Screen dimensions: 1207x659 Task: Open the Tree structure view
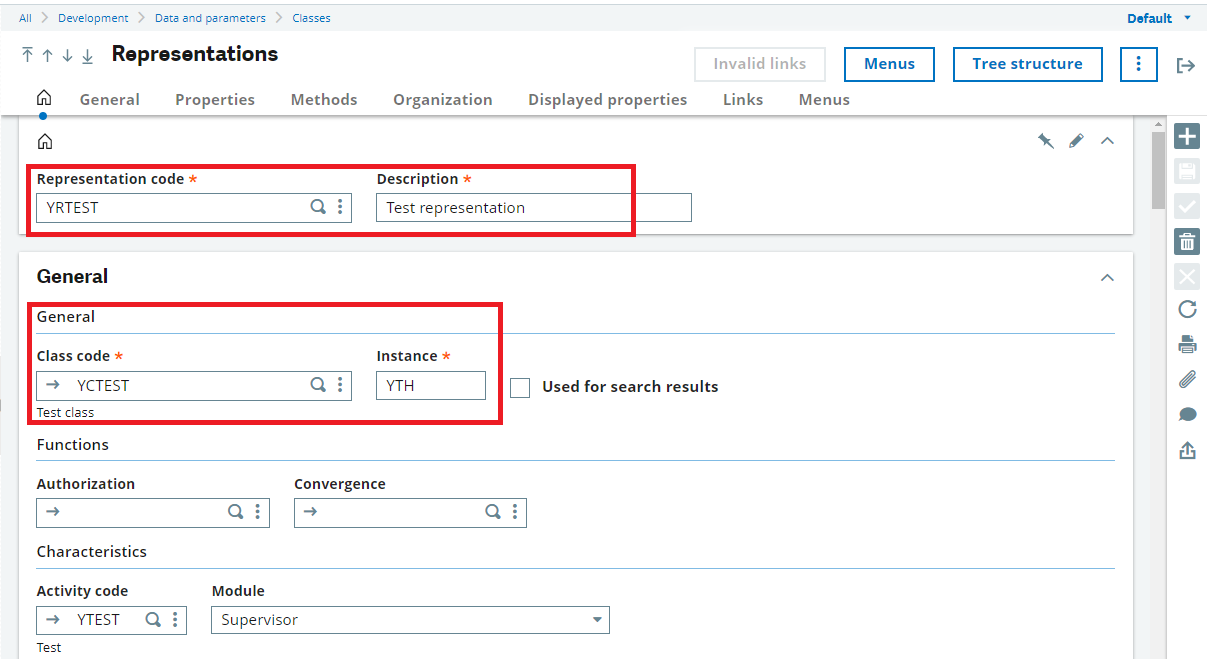[1027, 64]
